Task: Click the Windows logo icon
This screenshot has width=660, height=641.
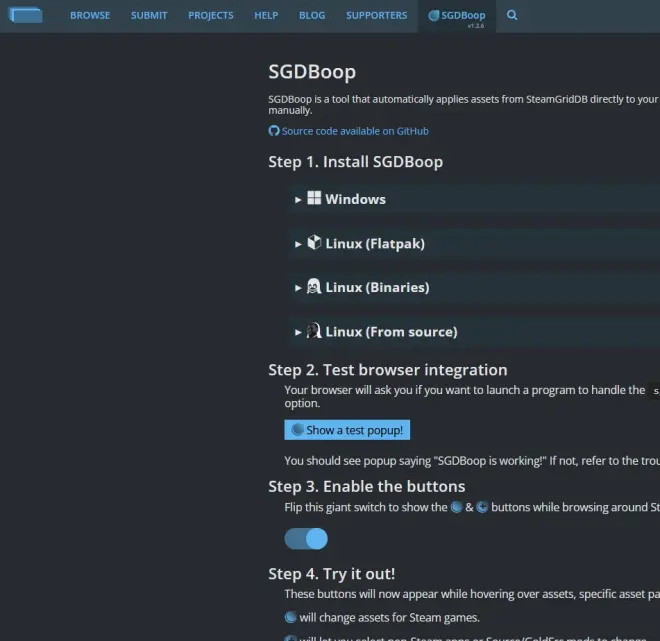Action: 314,198
